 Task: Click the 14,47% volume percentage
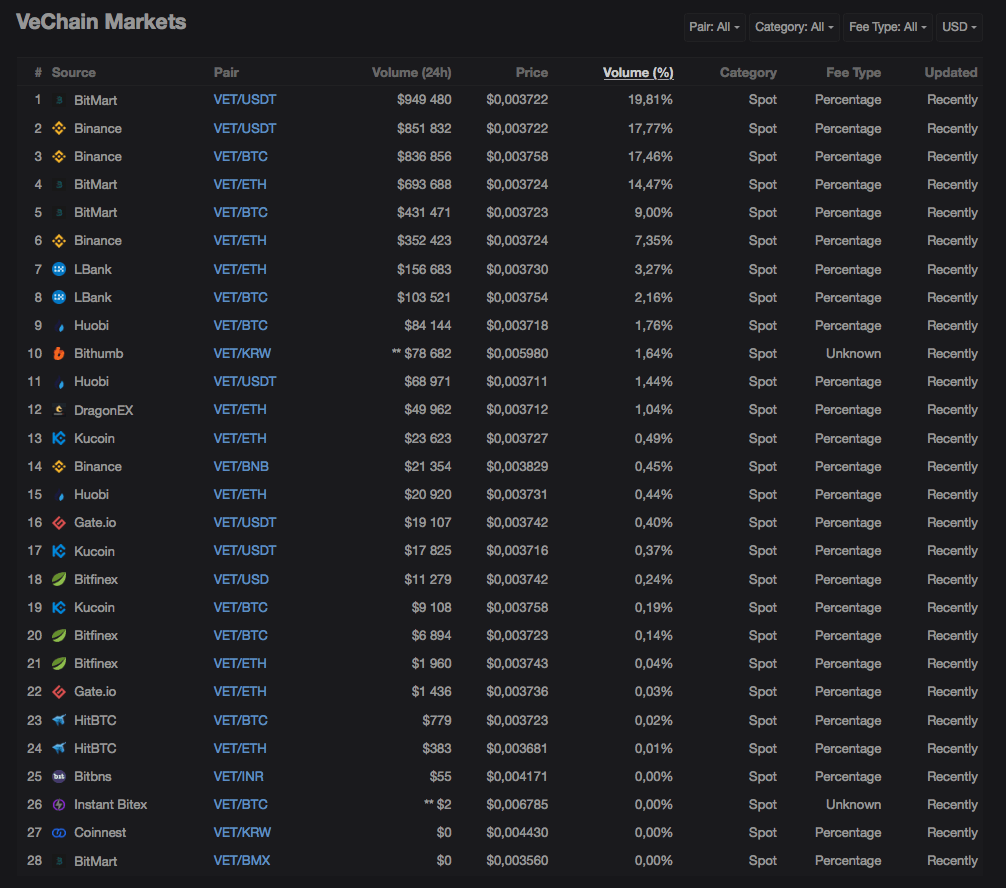point(651,185)
